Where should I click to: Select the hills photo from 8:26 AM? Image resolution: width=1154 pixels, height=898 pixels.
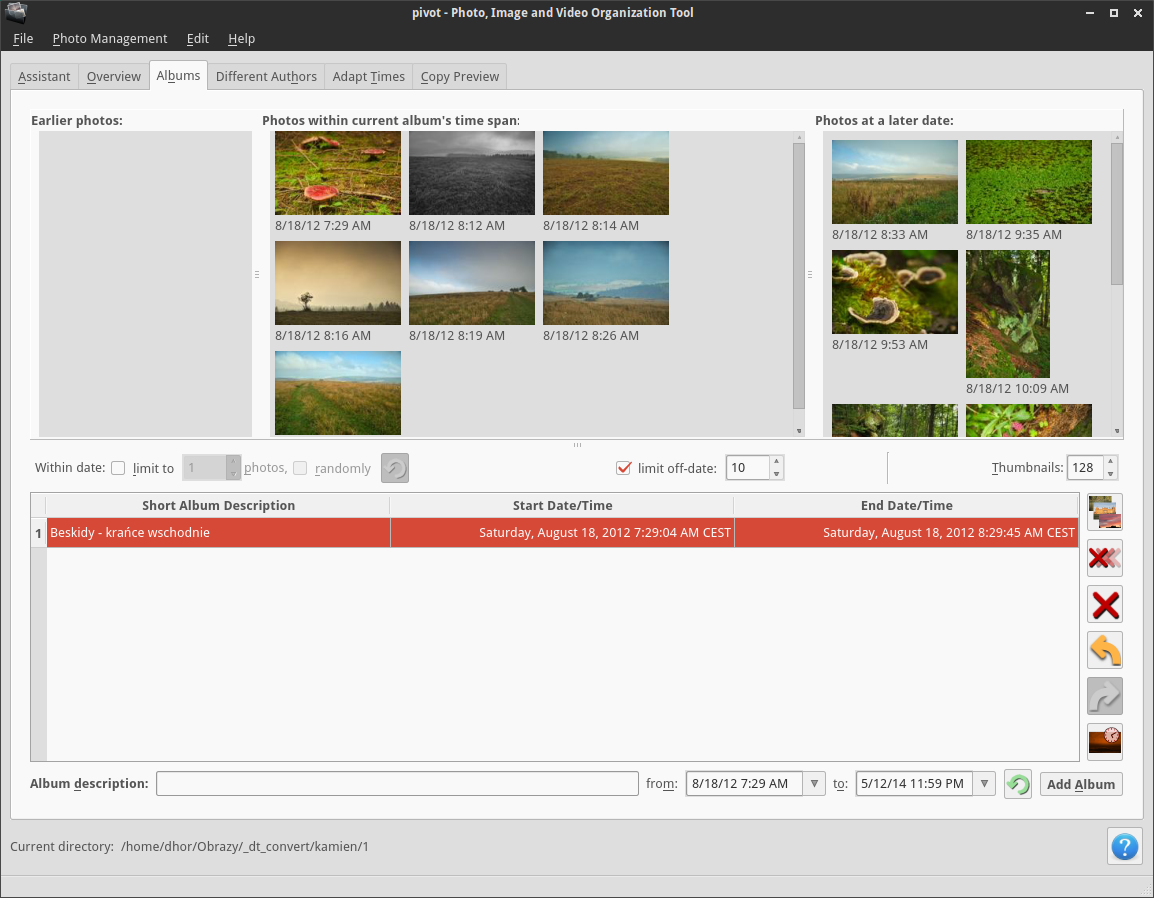pyautogui.click(x=606, y=283)
